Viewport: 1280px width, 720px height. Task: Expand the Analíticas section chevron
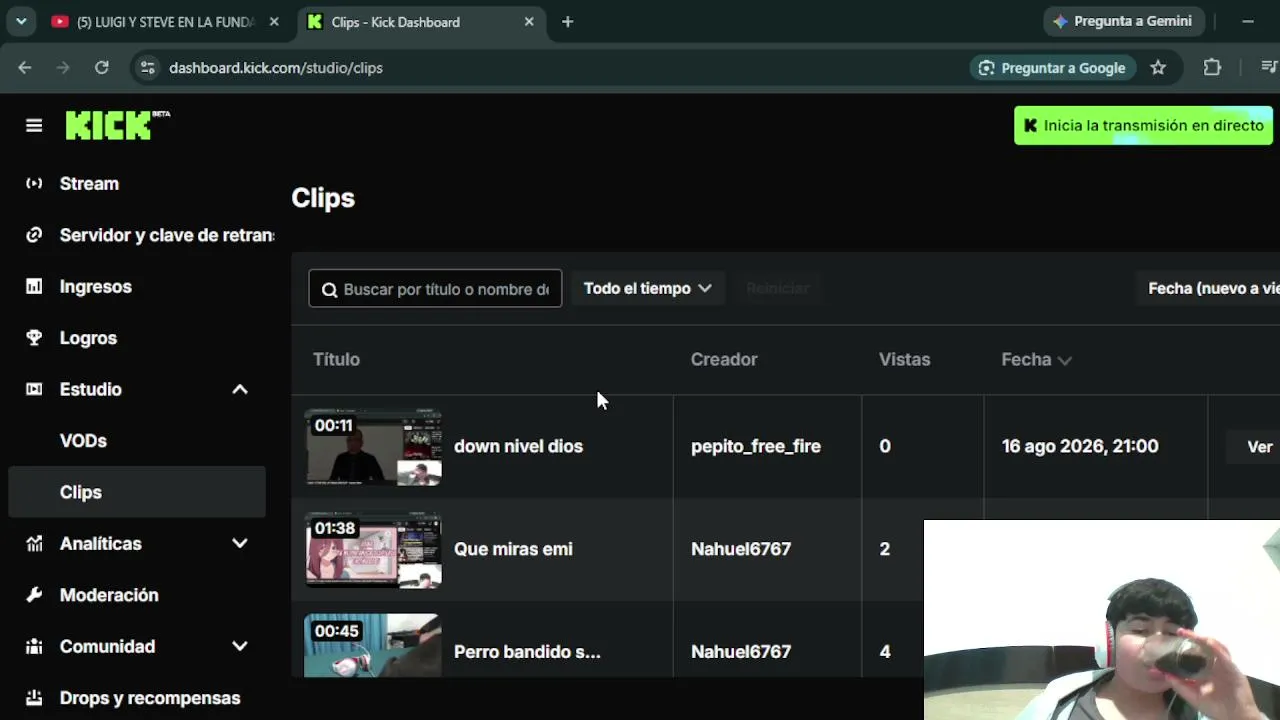click(x=240, y=543)
